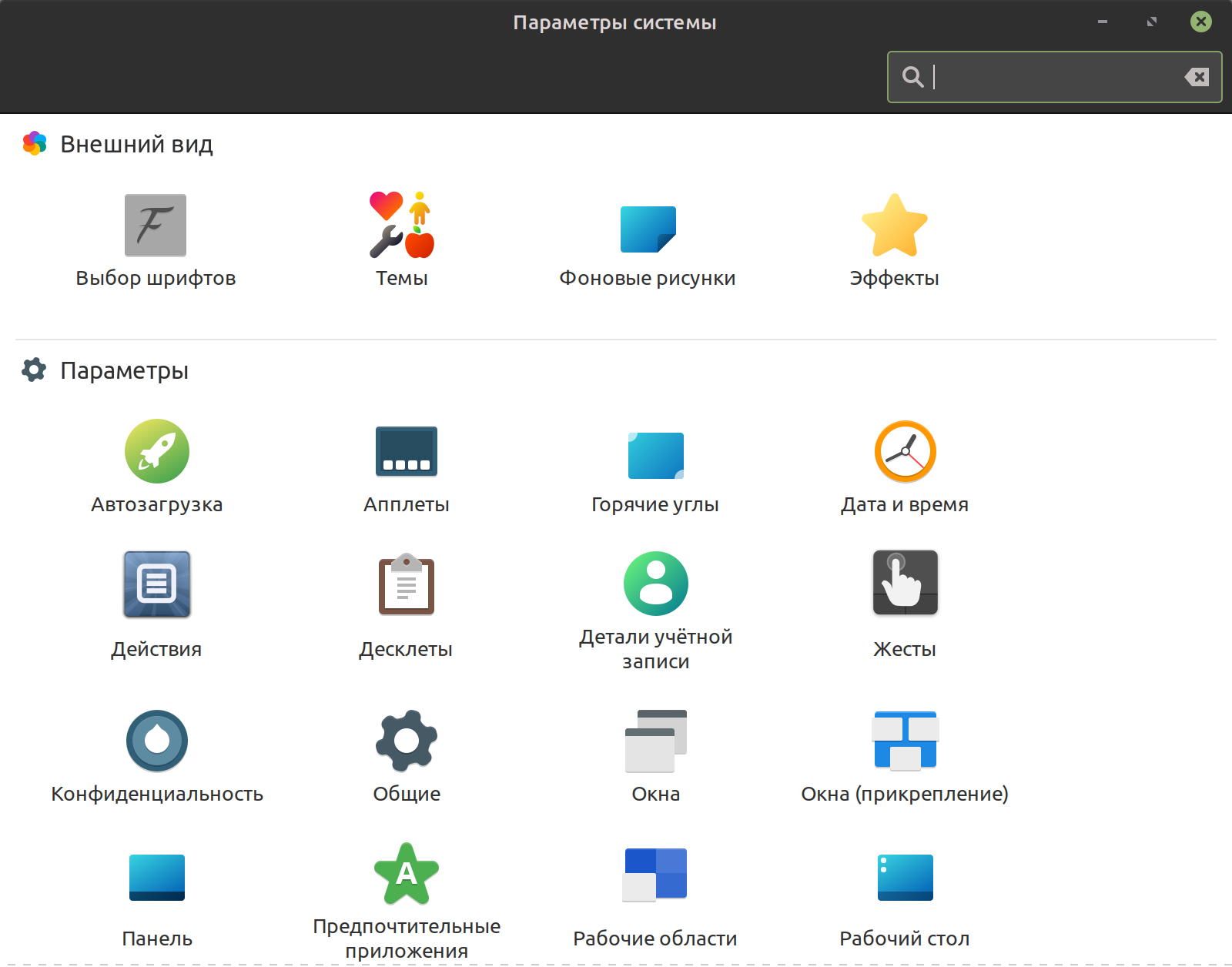The image size is (1232, 967).
Task: Open the Общие gear icon
Action: pyautogui.click(x=407, y=741)
